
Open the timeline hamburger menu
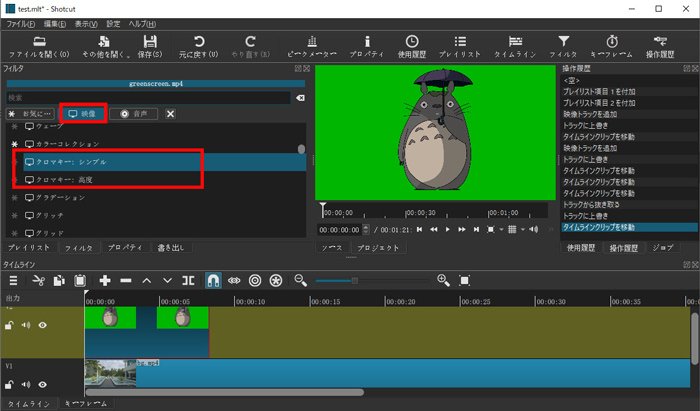click(13, 281)
